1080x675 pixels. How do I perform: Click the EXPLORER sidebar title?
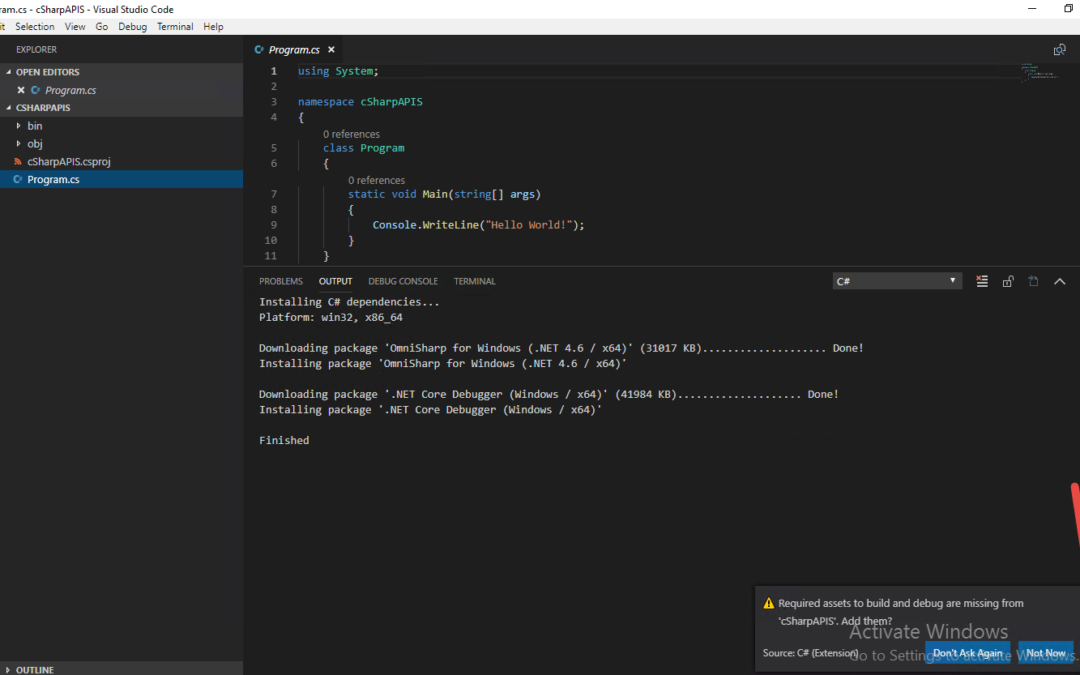[x=37, y=50]
